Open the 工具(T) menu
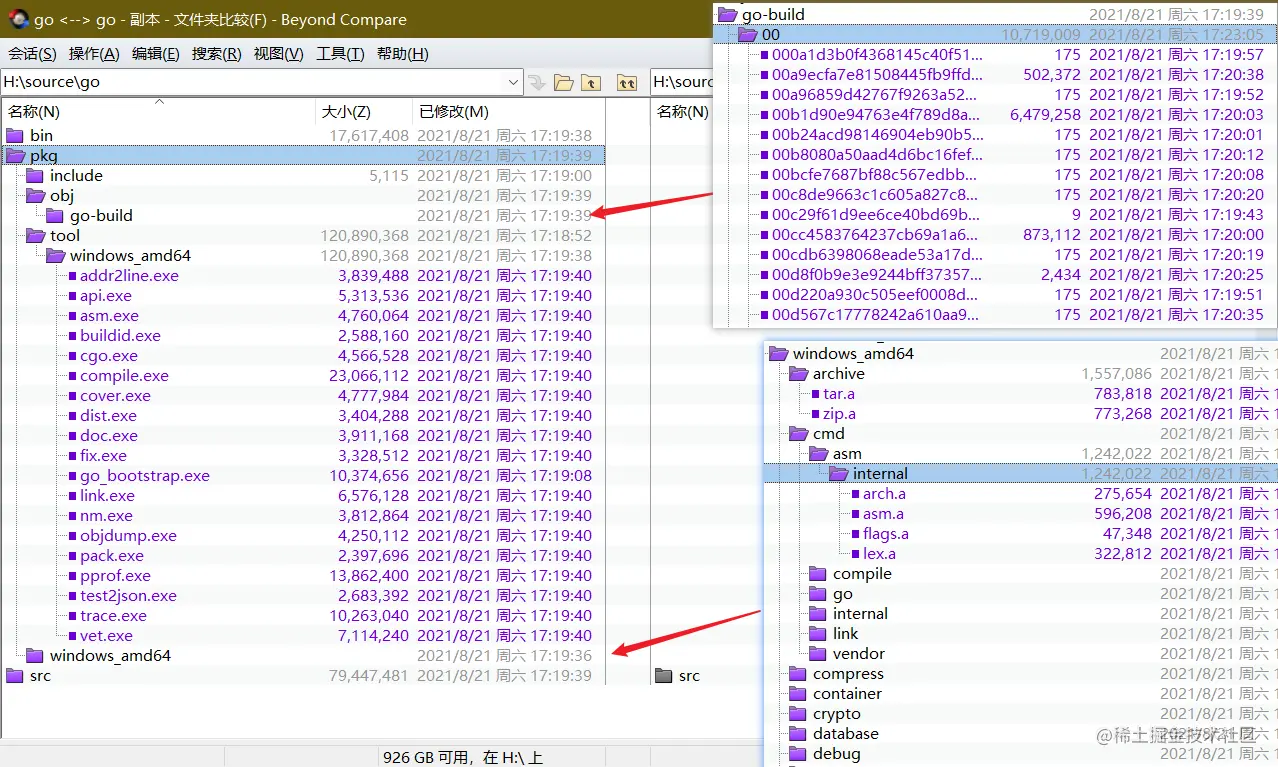Viewport: 1278px width, 767px height. 340,54
